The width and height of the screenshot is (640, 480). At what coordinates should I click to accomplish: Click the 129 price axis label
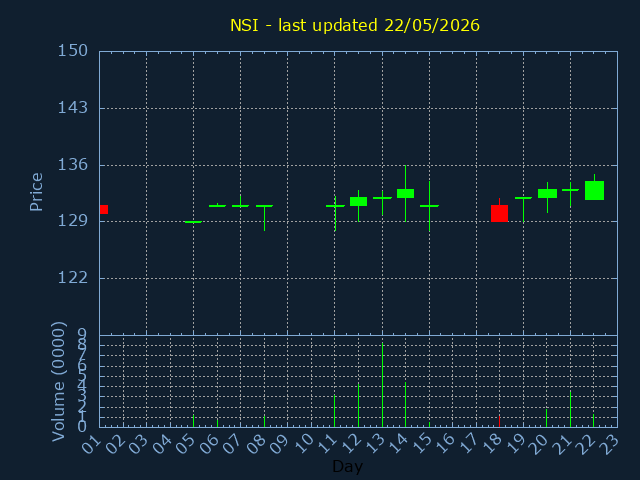click(x=73, y=221)
